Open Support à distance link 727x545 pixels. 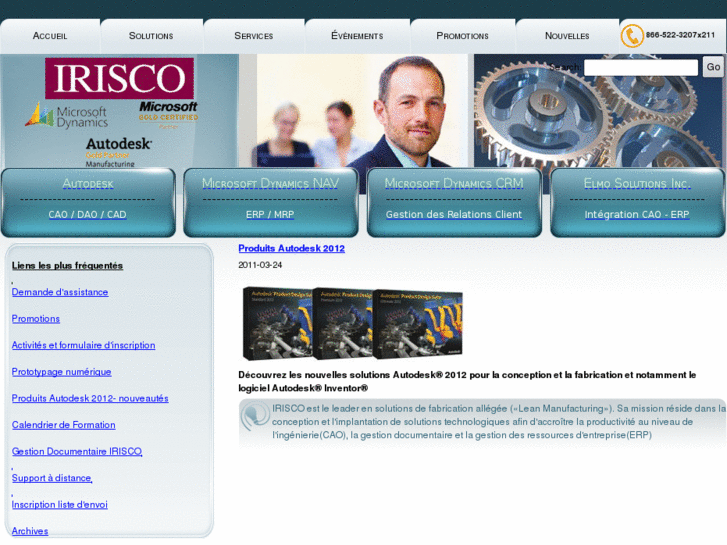(52, 478)
